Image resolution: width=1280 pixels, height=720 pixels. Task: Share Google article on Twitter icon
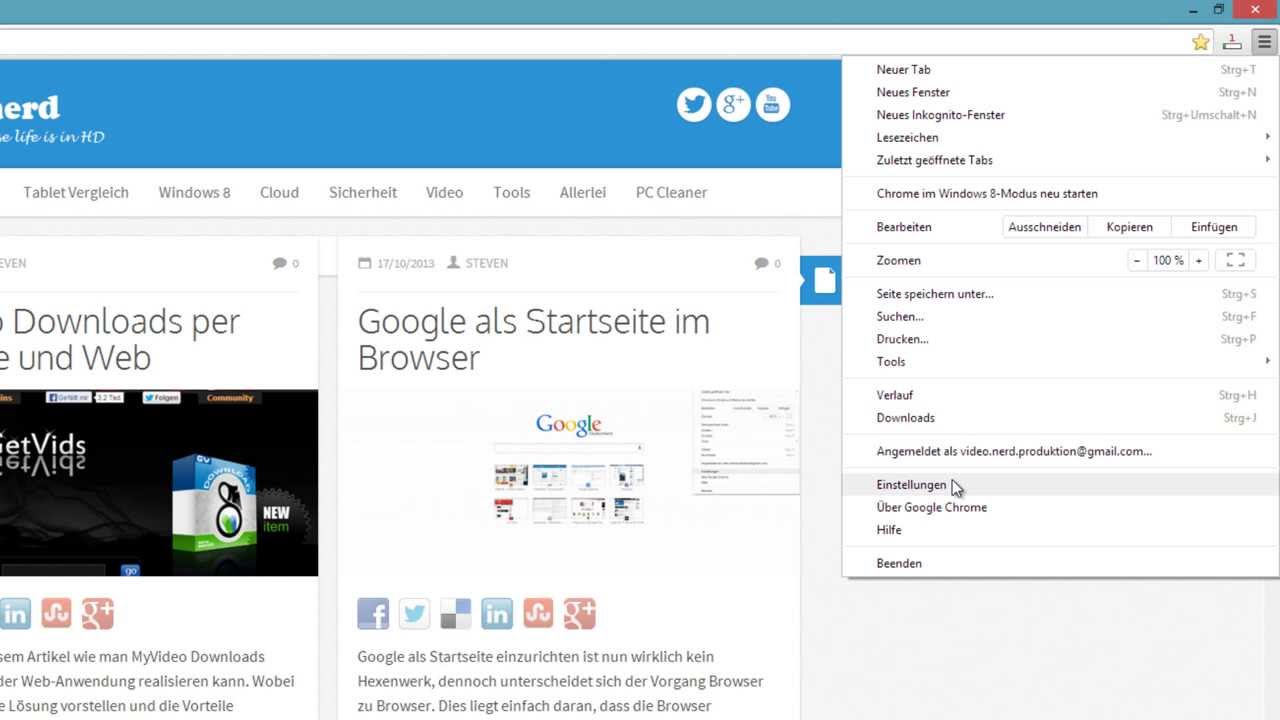tap(414, 613)
